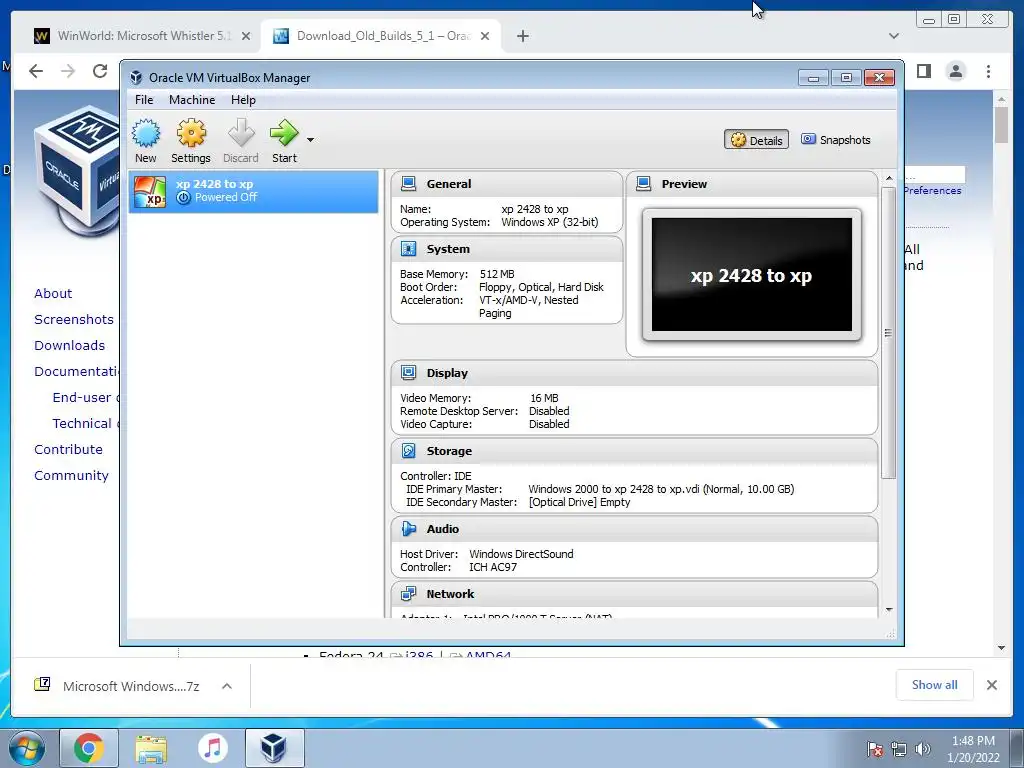The height and width of the screenshot is (768, 1024).
Task: Switch to Snapshots view
Action: pyautogui.click(x=836, y=140)
